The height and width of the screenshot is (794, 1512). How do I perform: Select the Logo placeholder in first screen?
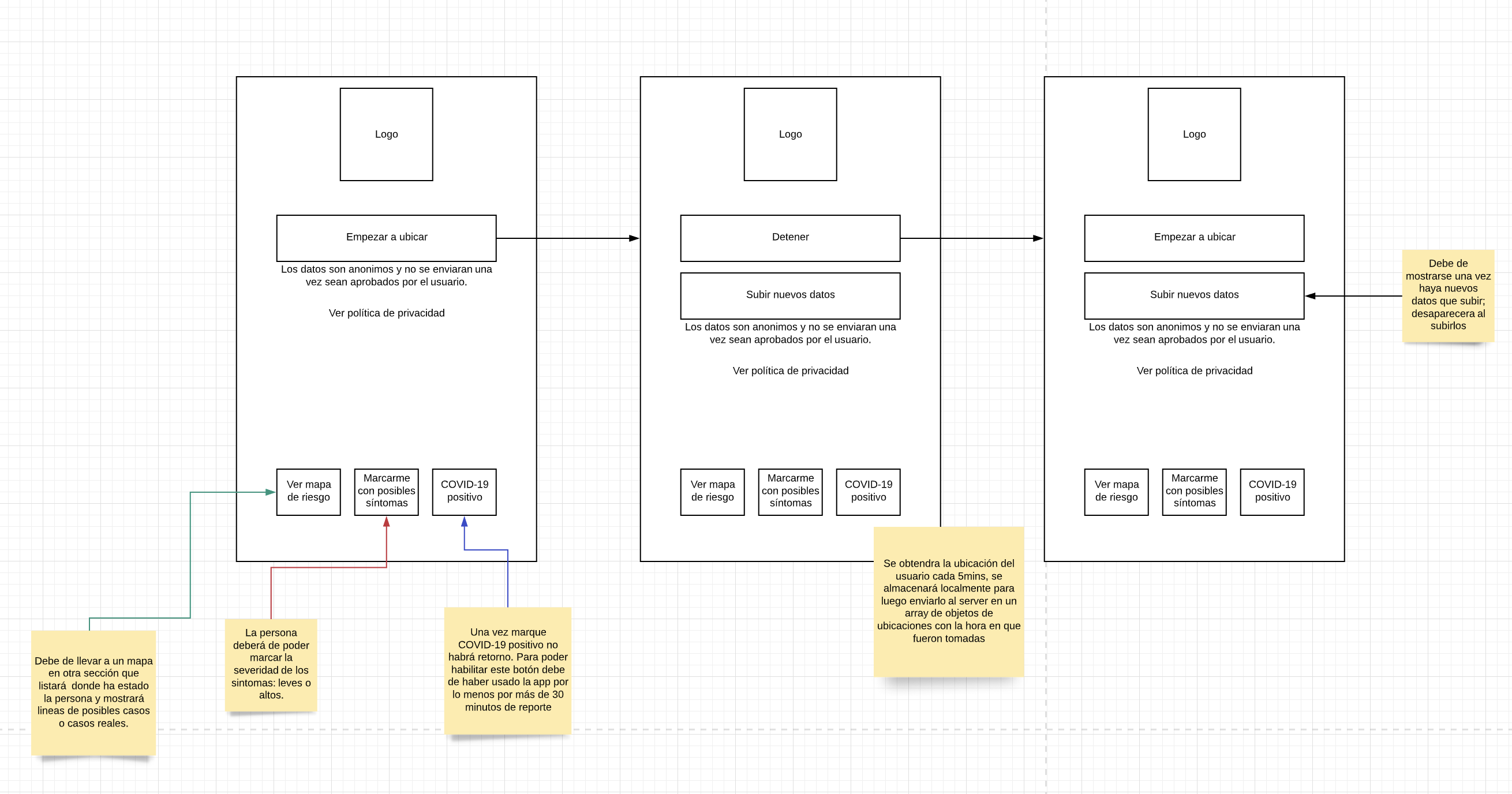pyautogui.click(x=386, y=134)
